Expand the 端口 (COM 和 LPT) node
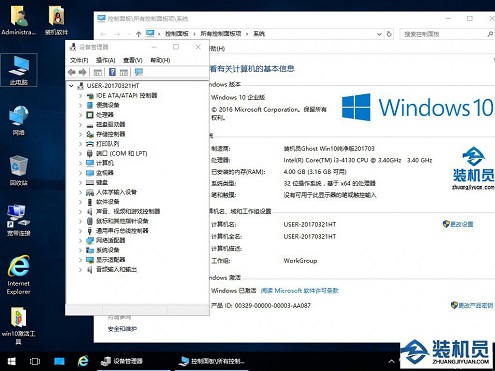This screenshot has height=371, width=495. click(80, 154)
